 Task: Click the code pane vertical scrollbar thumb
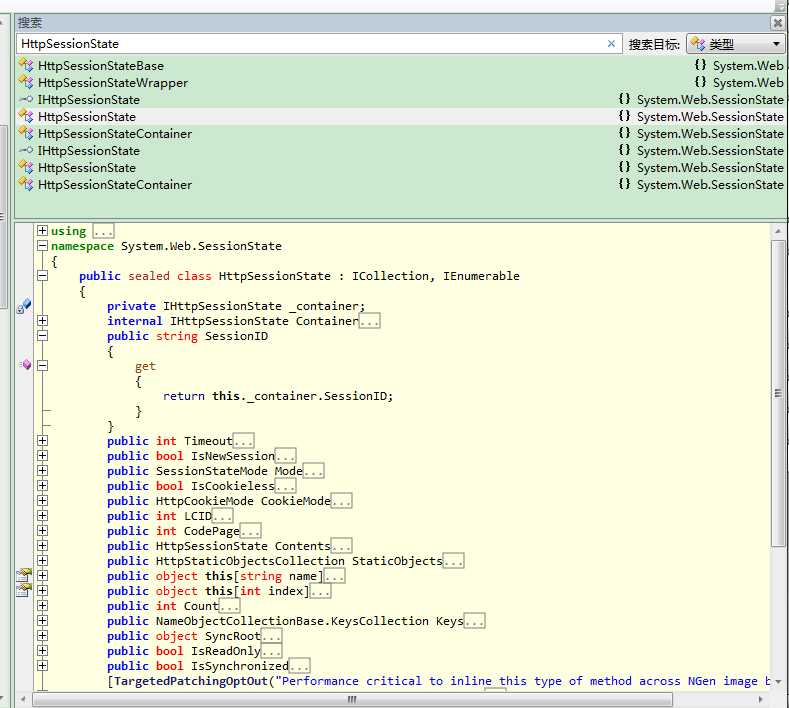[777, 392]
